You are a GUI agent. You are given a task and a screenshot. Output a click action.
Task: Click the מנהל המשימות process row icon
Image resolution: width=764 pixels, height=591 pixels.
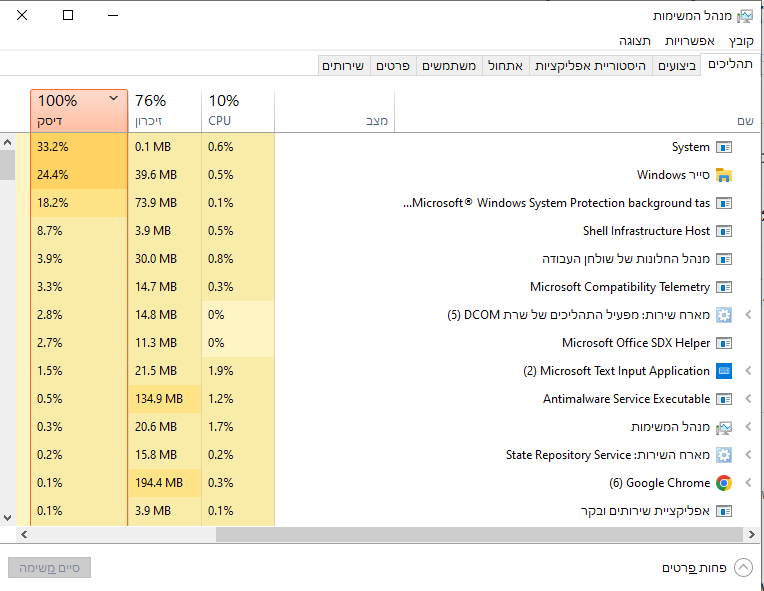click(724, 427)
